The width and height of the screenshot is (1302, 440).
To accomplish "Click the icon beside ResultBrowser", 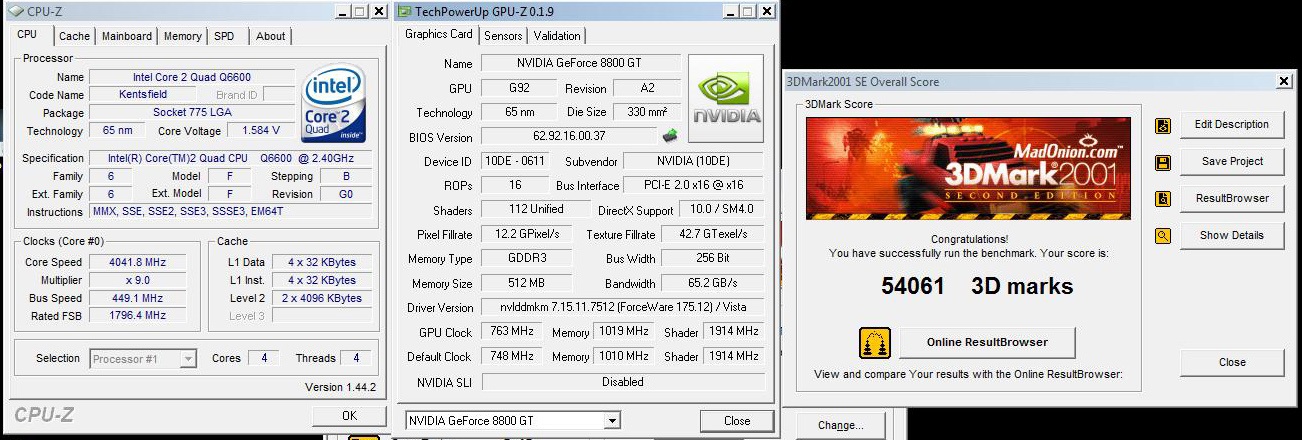I will 1163,199.
